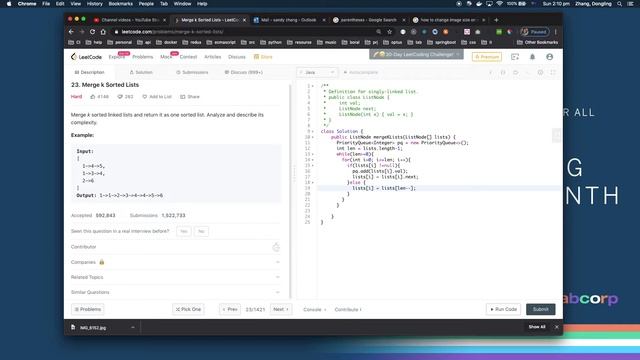
Task: Open the Explore menu item
Action: tap(116, 57)
